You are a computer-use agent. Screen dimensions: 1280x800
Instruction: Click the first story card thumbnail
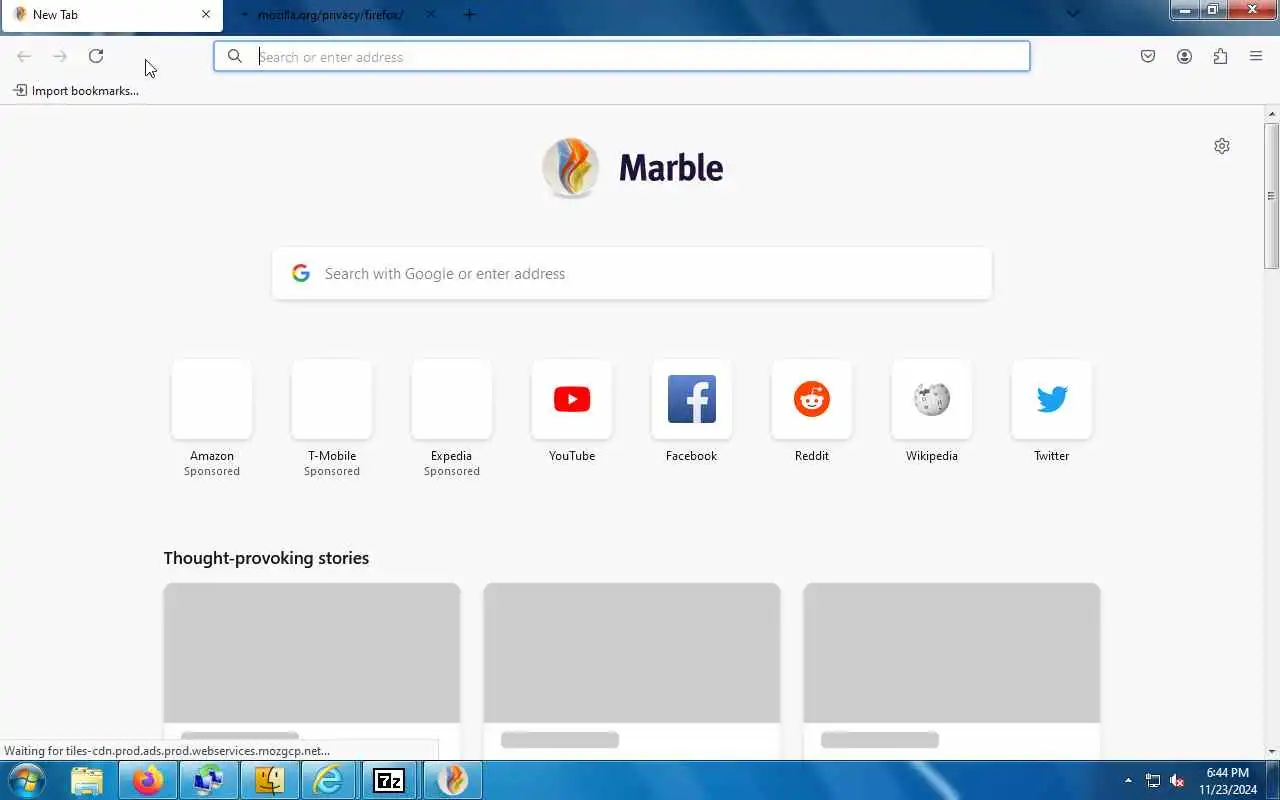312,653
